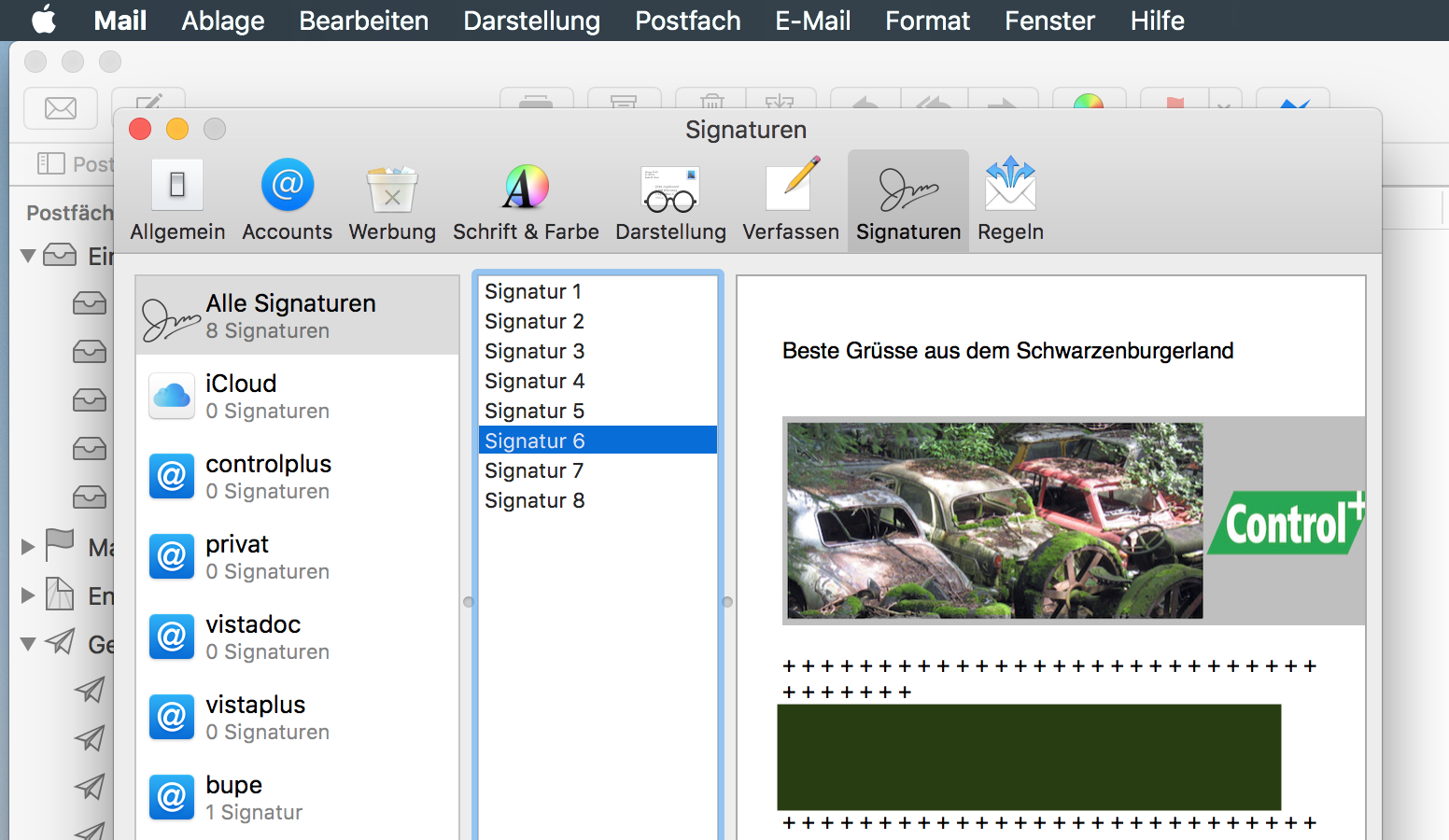The image size is (1449, 840).
Task: Select the iCloud account
Action: 298,396
